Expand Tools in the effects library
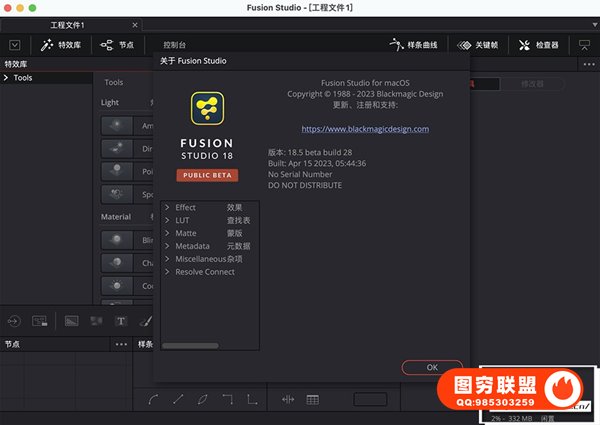 click(x=6, y=78)
